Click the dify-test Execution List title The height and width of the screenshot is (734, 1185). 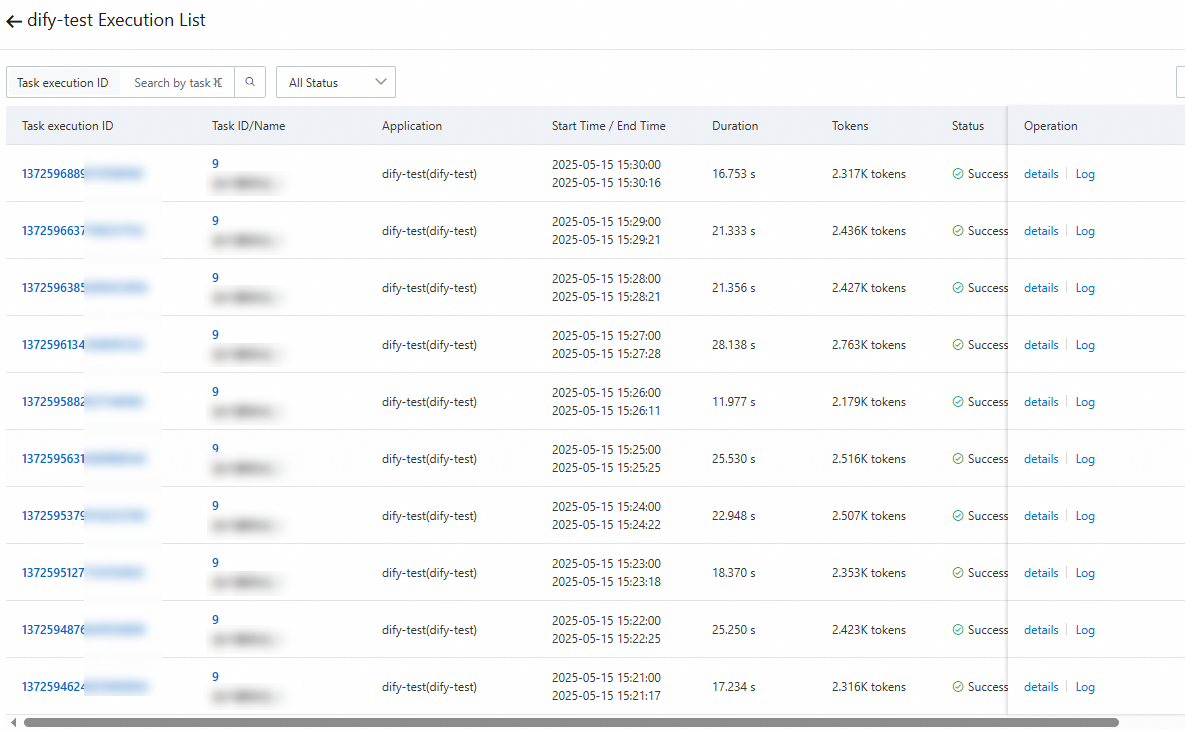pyautogui.click(x=116, y=20)
